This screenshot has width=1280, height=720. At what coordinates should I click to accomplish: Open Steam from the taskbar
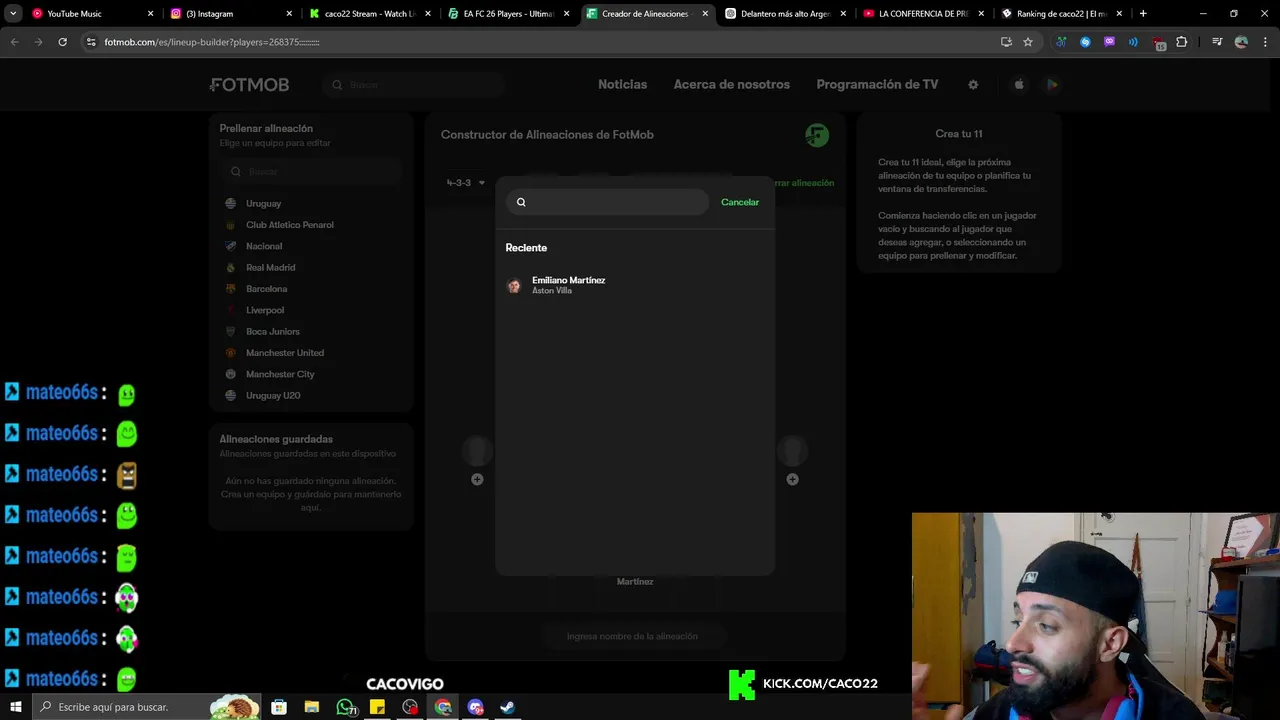pos(508,707)
